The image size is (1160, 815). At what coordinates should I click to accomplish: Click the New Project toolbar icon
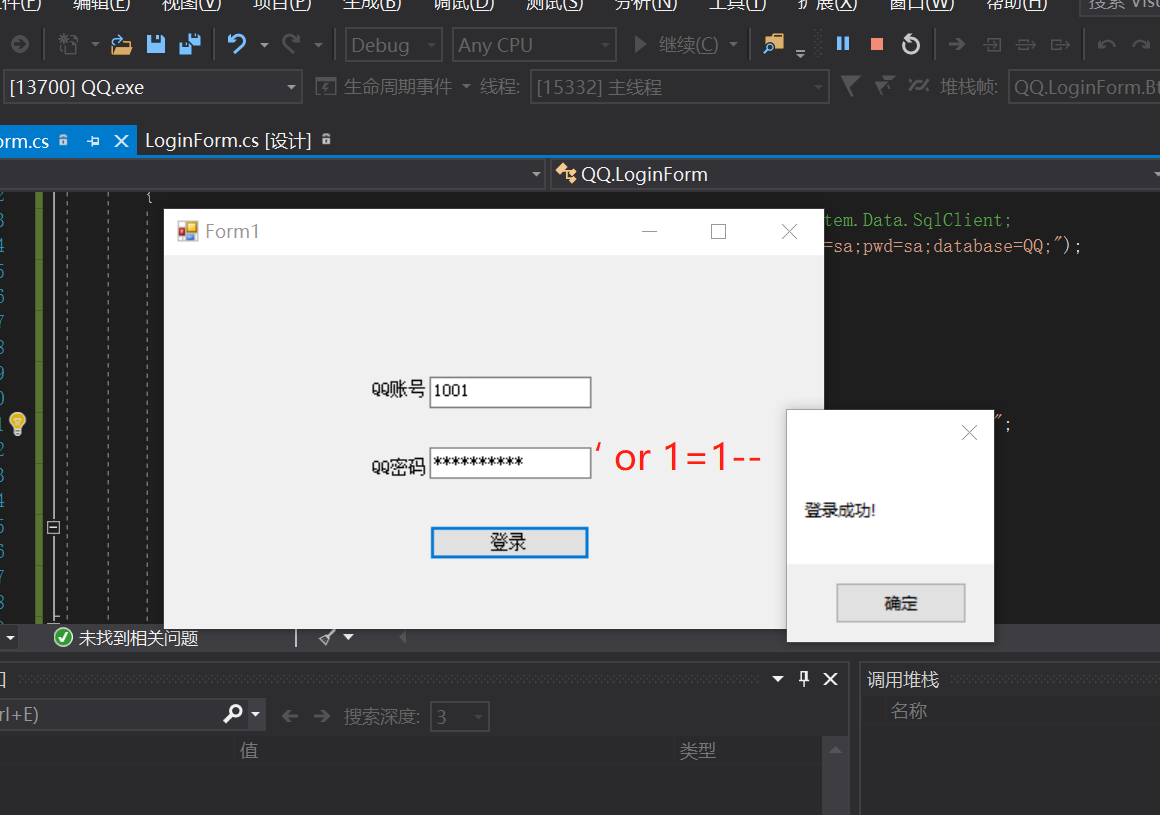coord(68,44)
